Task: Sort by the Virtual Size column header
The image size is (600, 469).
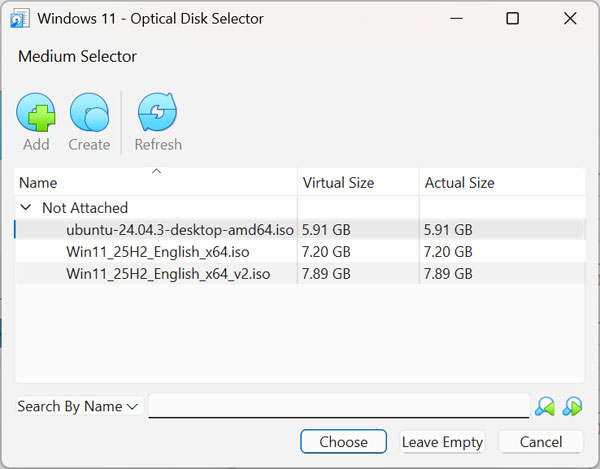Action: point(358,182)
